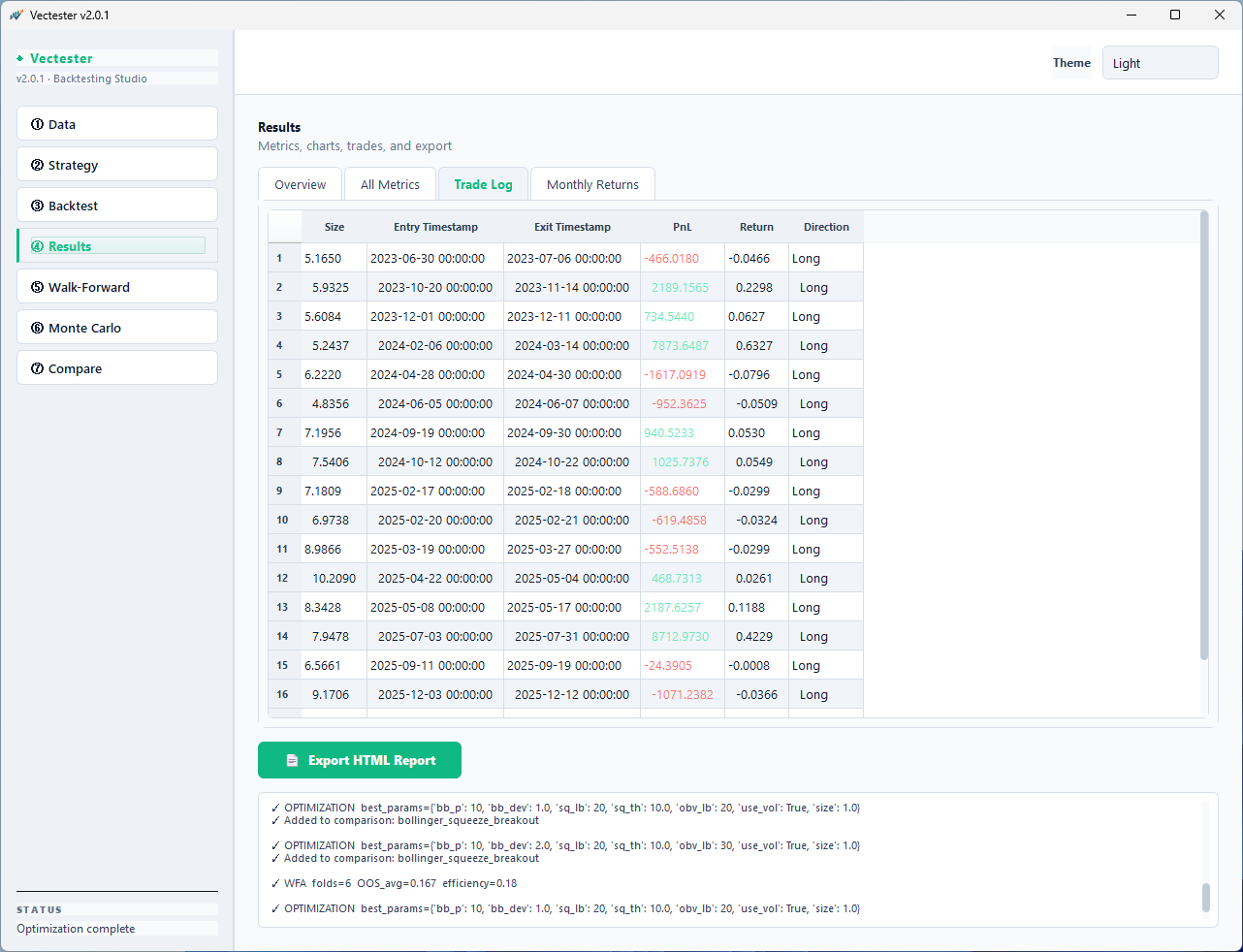The height and width of the screenshot is (952, 1243).
Task: Open the Theme dropdown showing Light
Action: [x=1160, y=62]
